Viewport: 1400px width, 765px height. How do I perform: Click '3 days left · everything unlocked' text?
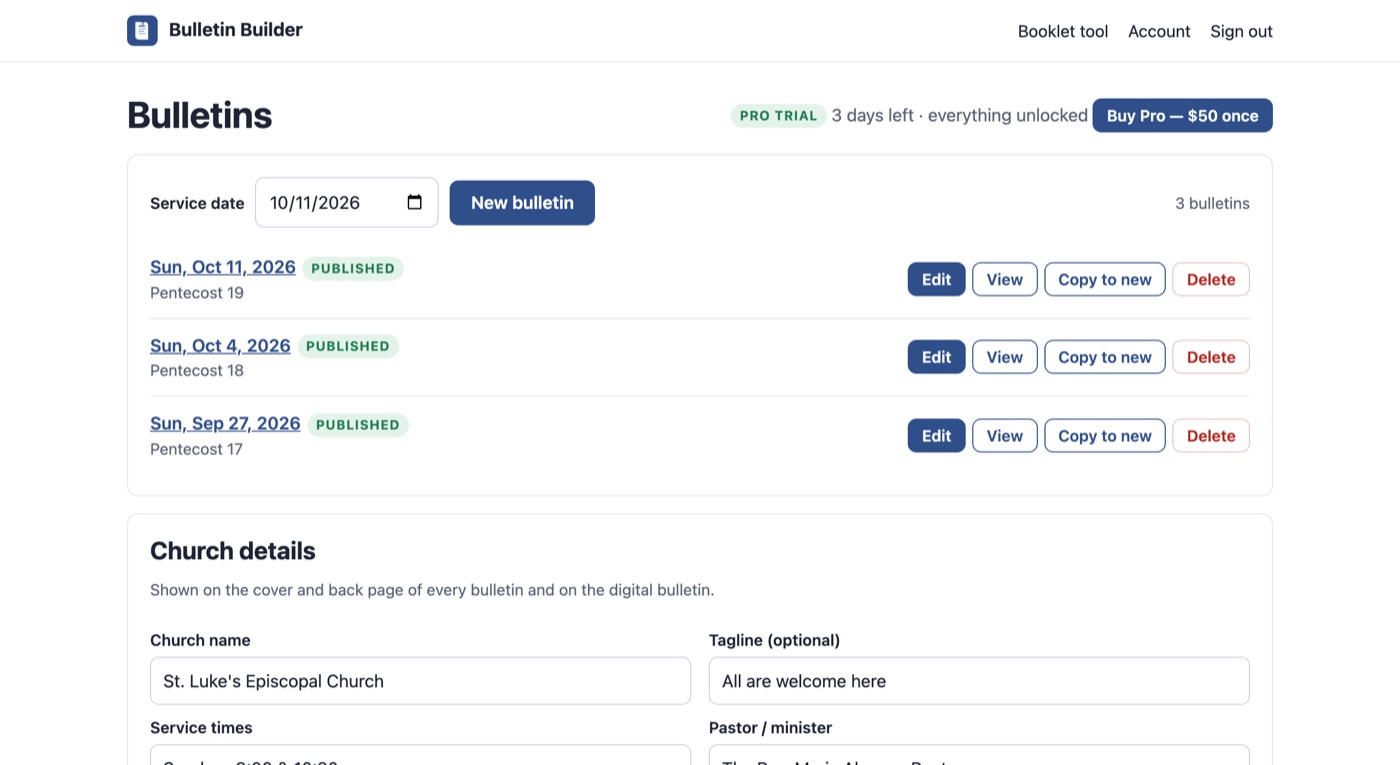point(960,116)
